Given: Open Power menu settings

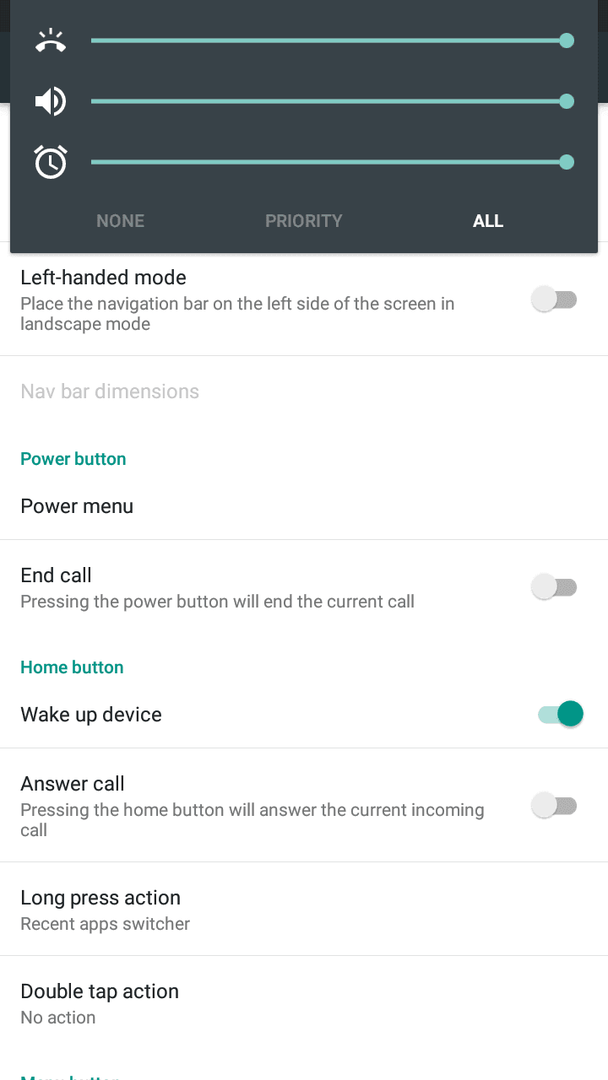Looking at the screenshot, I should [304, 506].
